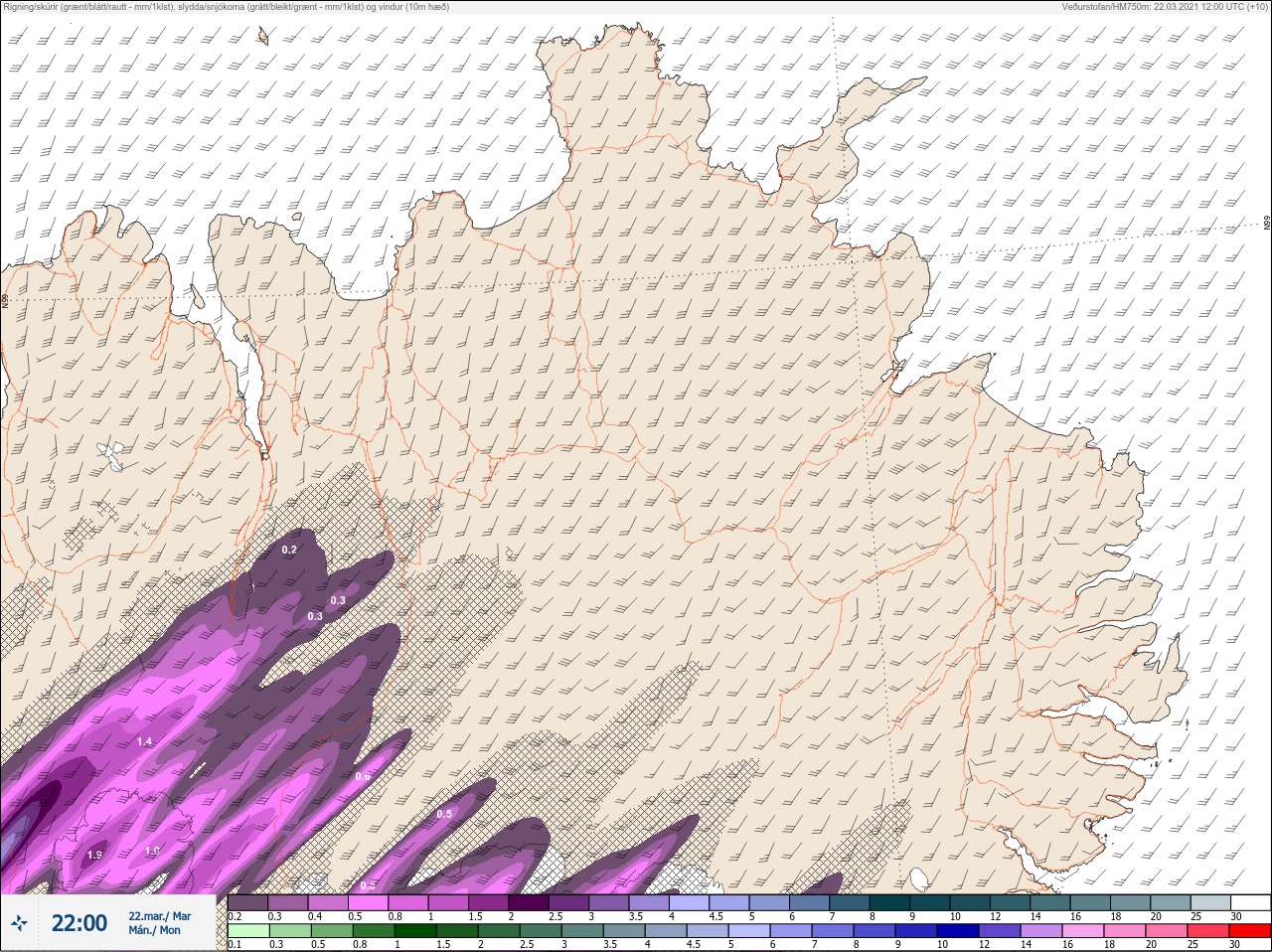Viewport: 1272px width, 952px height.
Task: Select rain legend swatch between 20 and 25
Action: click(1166, 931)
